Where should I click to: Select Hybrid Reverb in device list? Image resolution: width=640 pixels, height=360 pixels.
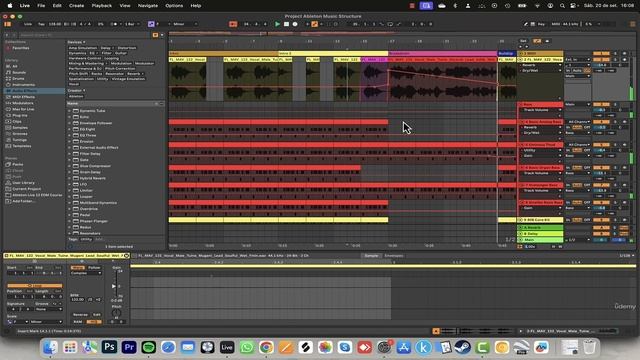[93, 178]
